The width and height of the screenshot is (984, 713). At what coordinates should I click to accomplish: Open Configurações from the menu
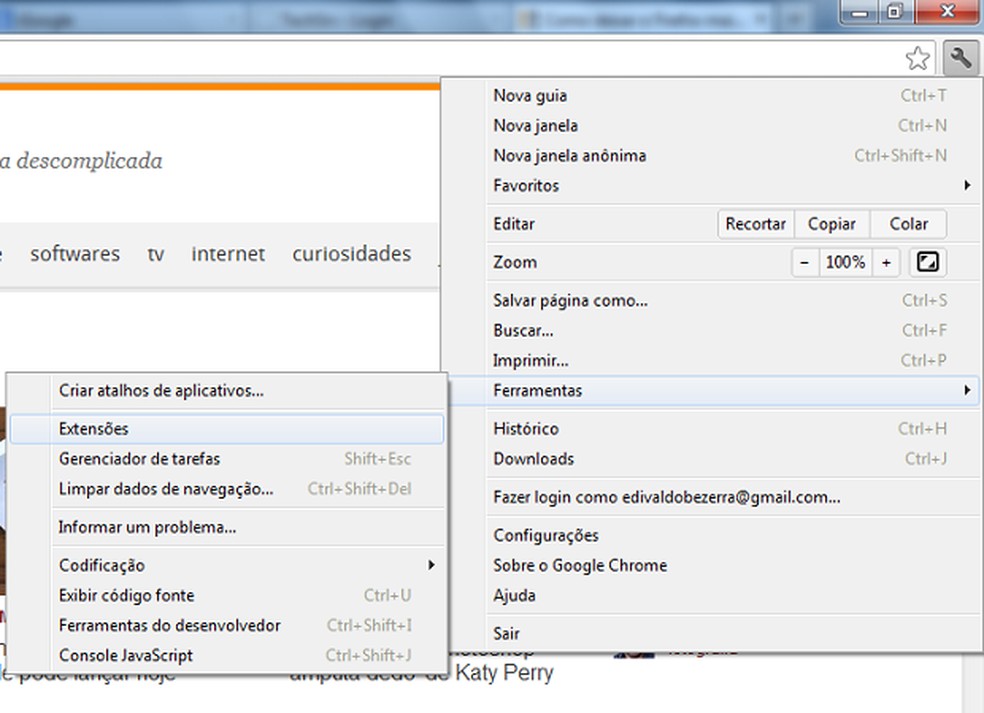(545, 535)
